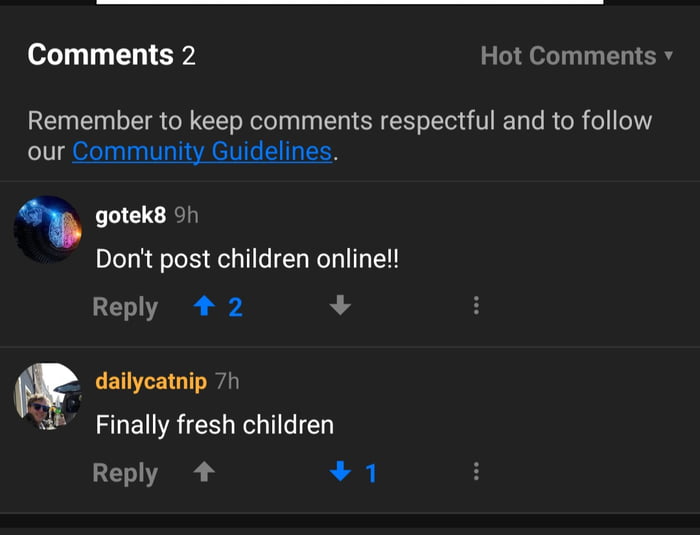Screen dimensions: 700x535
Task: Upvote gotek8's comment
Action: [x=205, y=307]
